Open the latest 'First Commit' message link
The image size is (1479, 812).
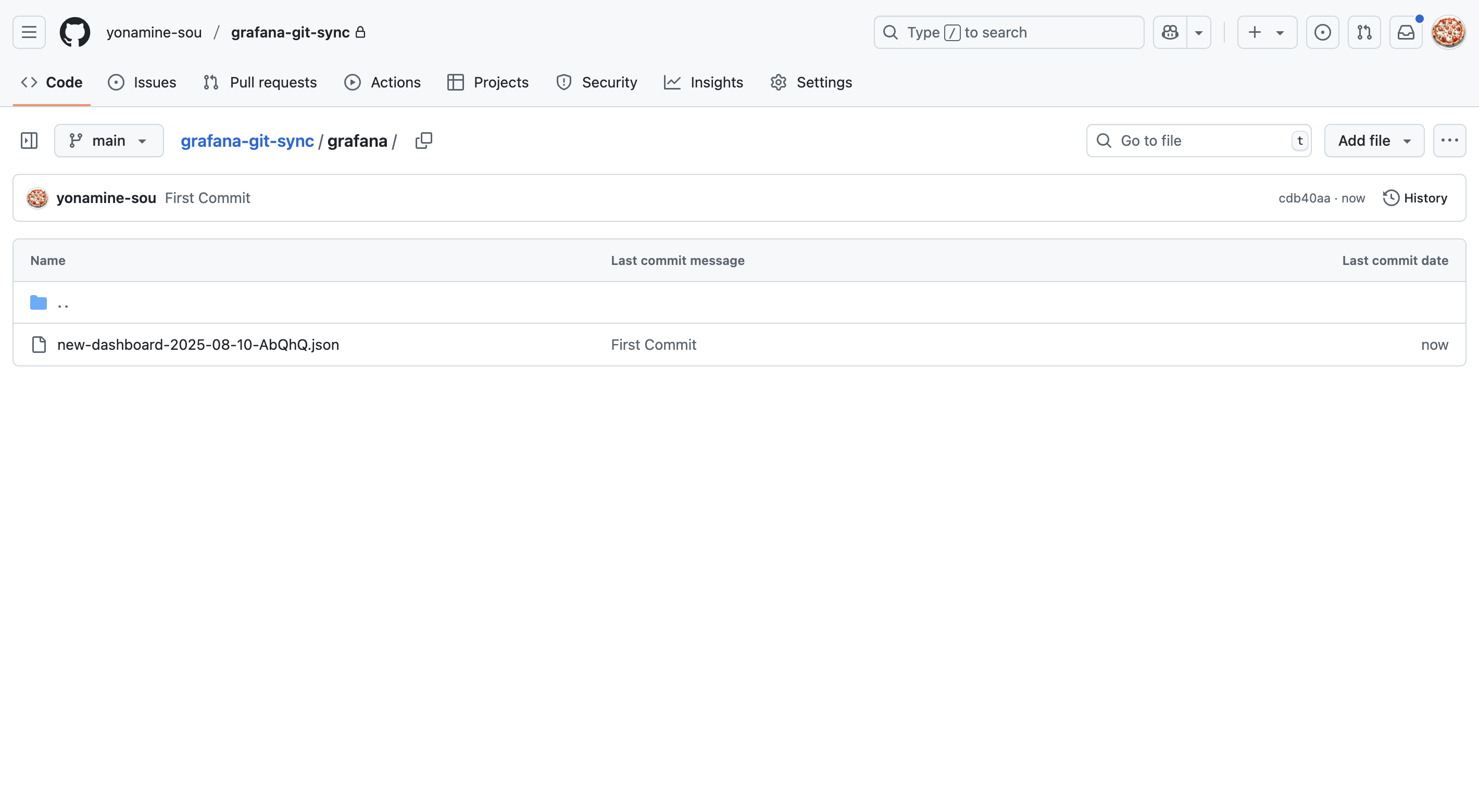point(207,198)
